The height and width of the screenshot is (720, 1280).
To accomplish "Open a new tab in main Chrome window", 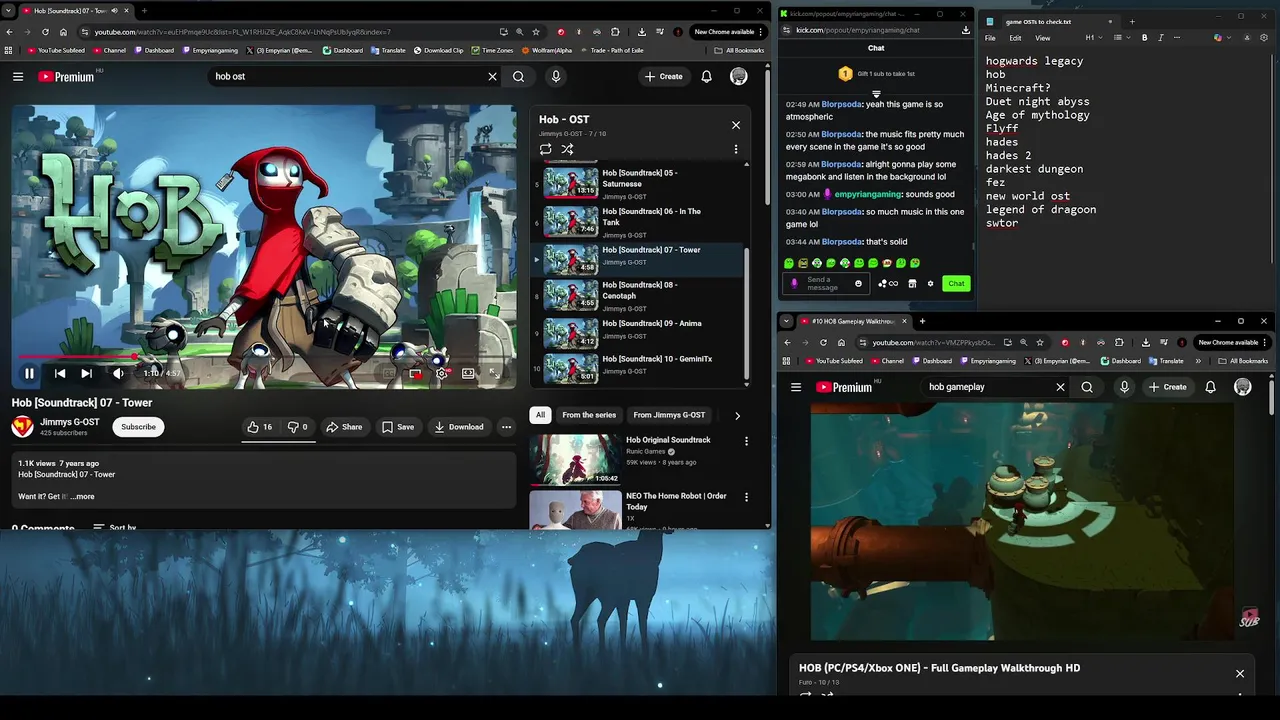I will pos(144,11).
